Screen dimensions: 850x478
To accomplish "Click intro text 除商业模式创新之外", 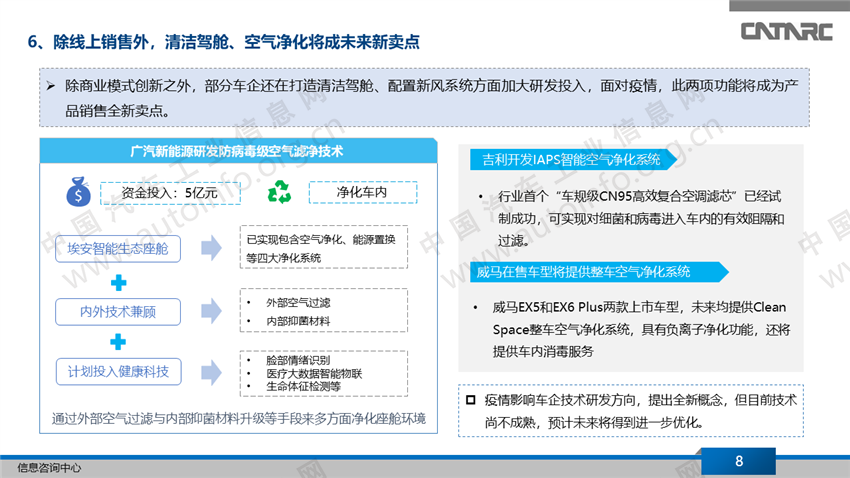I will click(x=432, y=98).
